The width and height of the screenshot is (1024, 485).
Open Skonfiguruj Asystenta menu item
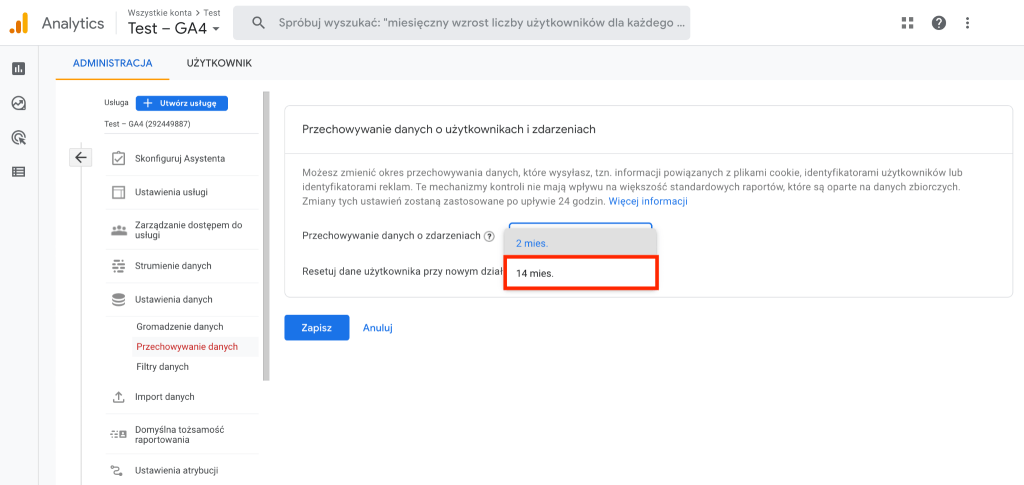[182, 159]
